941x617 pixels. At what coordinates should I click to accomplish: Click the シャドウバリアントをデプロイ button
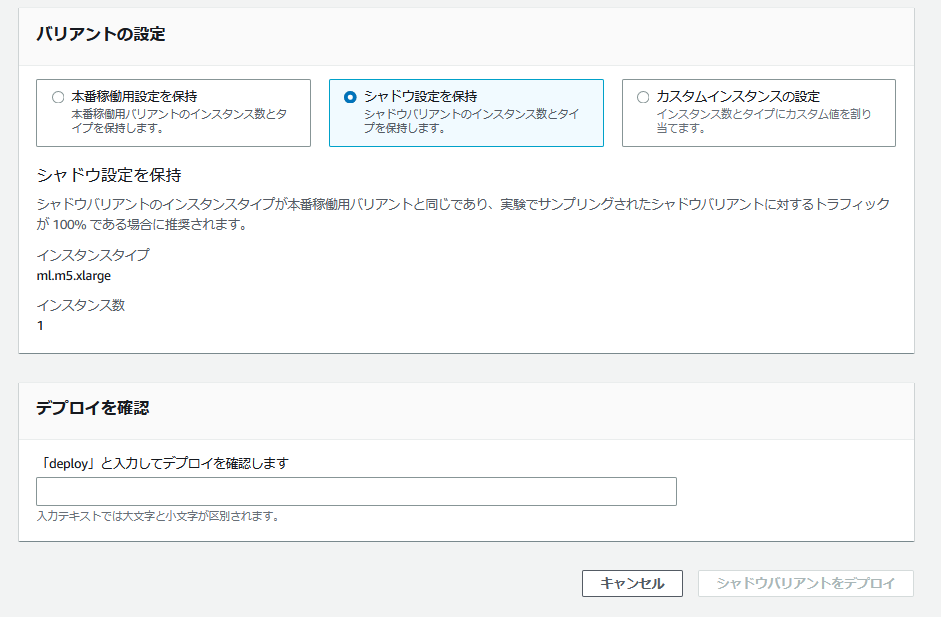tap(805, 583)
